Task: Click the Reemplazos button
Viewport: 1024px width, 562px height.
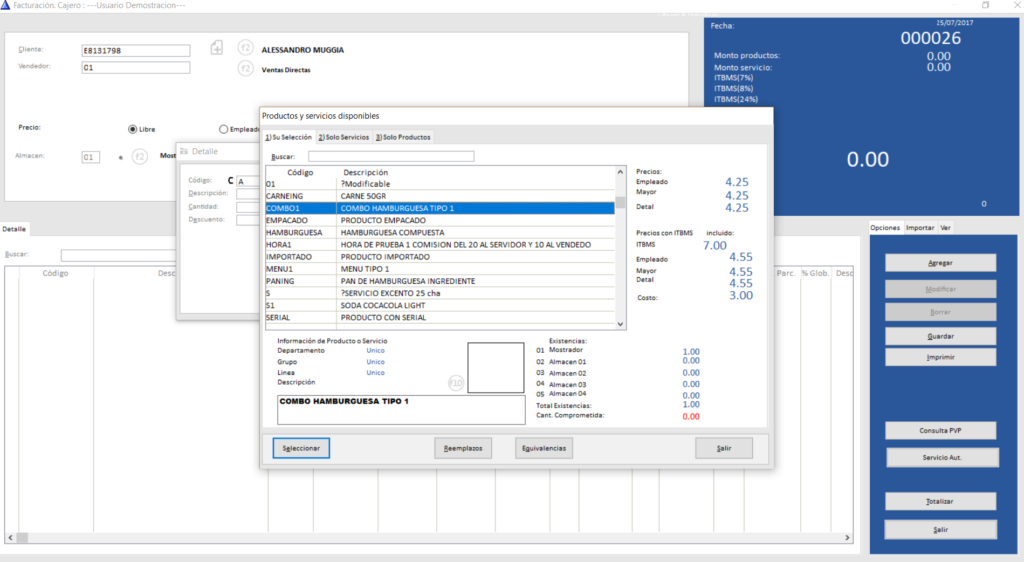Action: [463, 448]
